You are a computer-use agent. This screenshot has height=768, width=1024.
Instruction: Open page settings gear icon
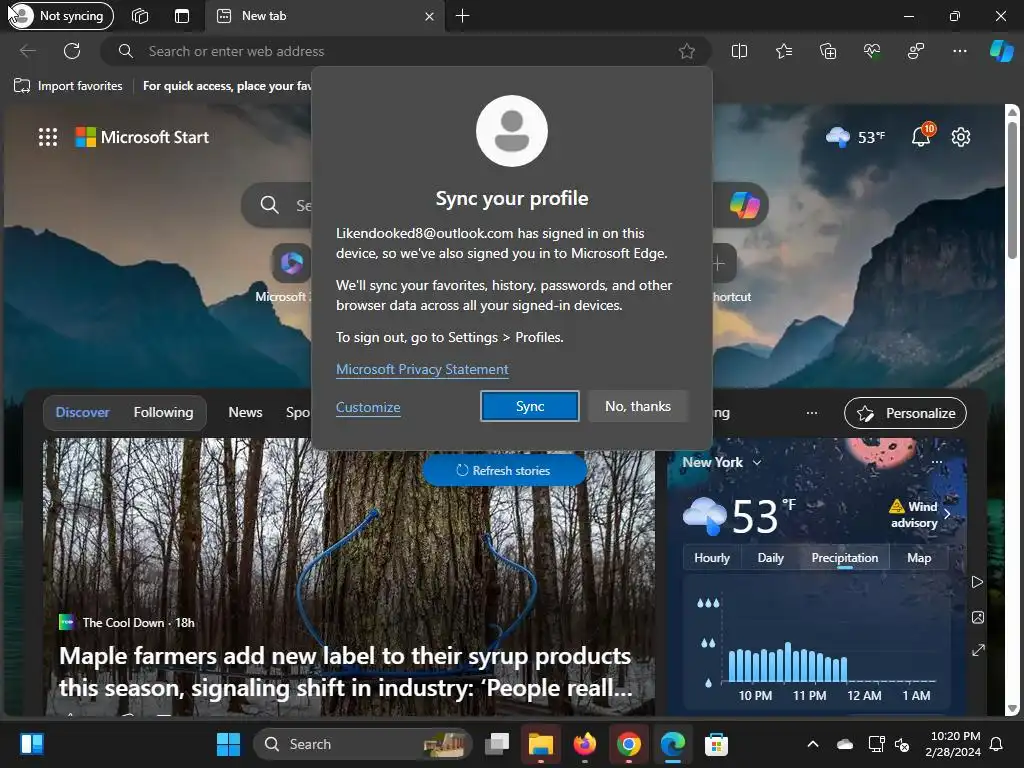(961, 137)
